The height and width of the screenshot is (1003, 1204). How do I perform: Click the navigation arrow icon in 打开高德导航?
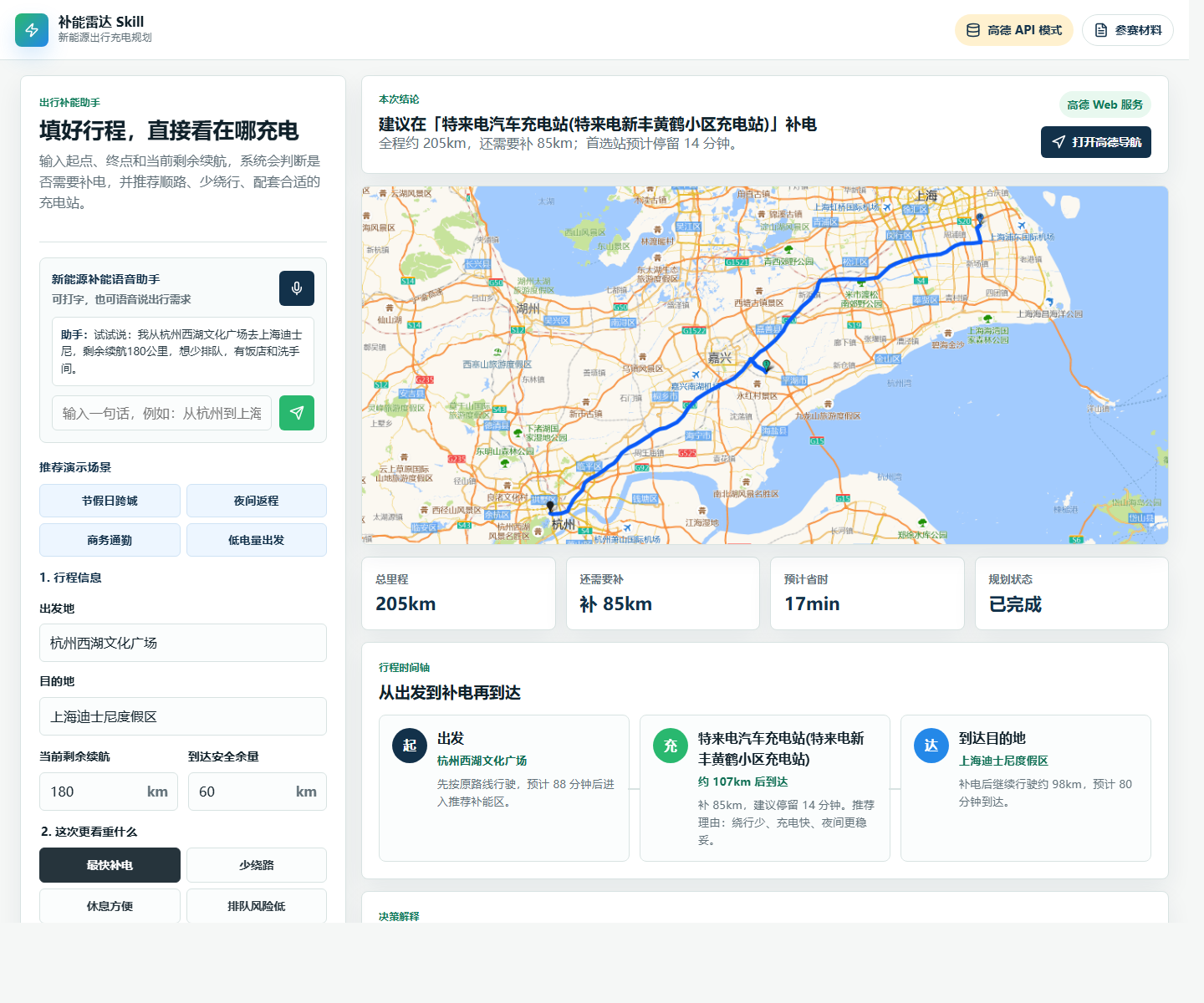coord(1059,142)
